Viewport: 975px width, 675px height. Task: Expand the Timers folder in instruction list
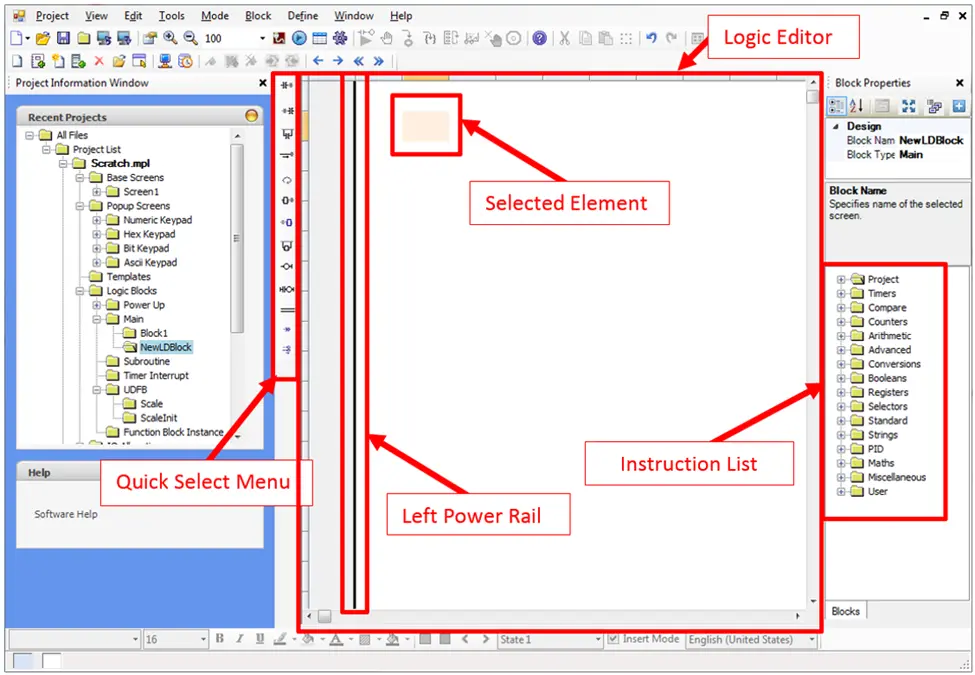(841, 293)
